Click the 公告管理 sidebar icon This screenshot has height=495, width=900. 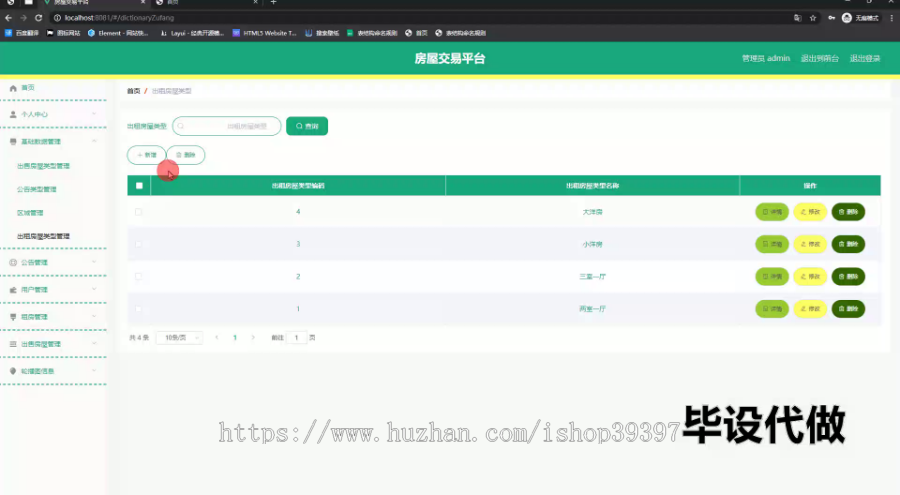click(13, 262)
